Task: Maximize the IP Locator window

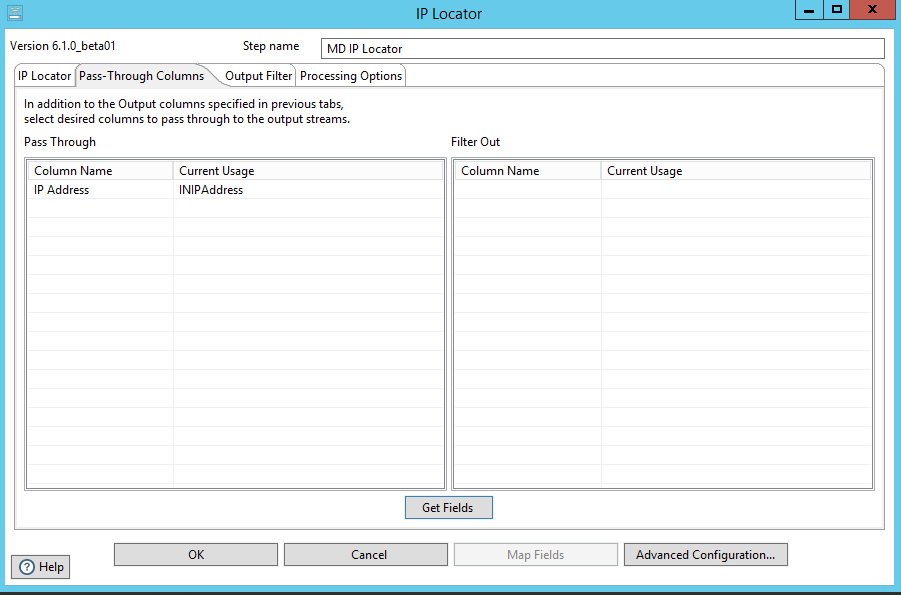Action: point(837,10)
